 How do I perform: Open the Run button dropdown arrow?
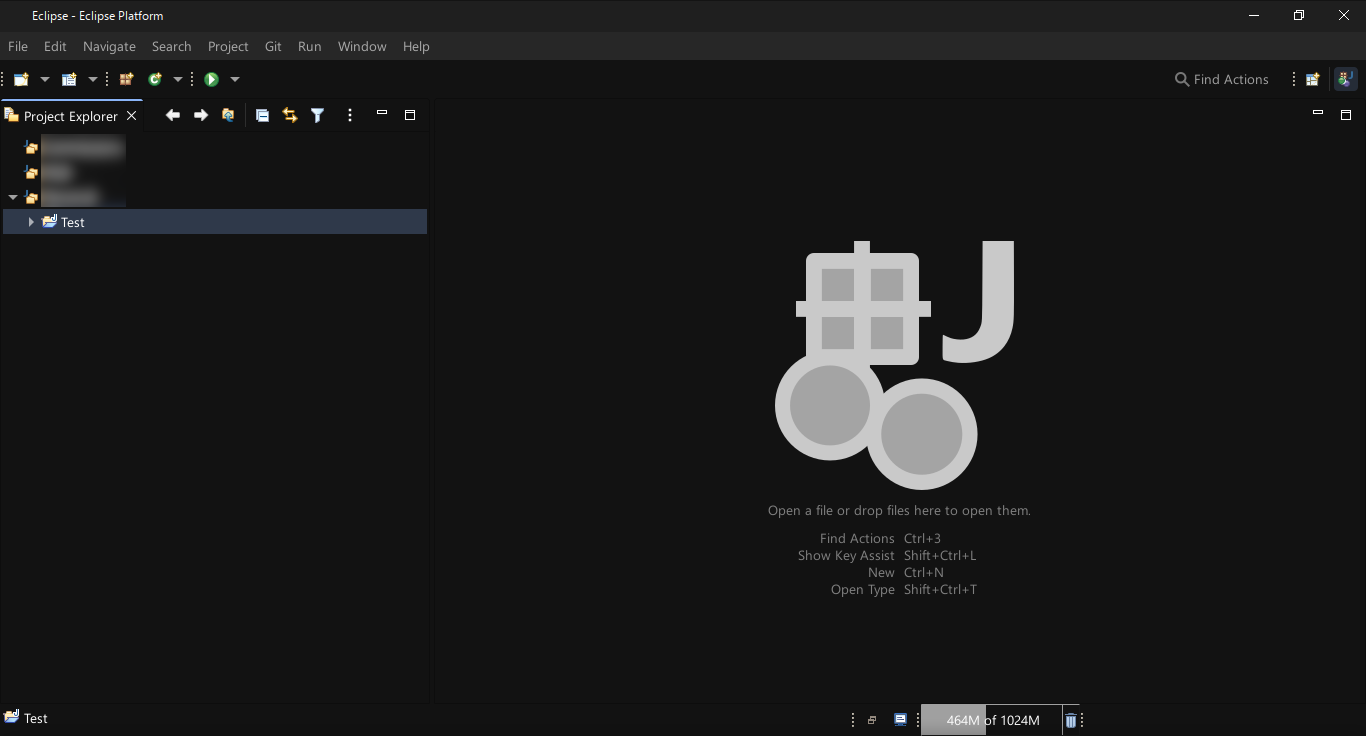tap(235, 79)
